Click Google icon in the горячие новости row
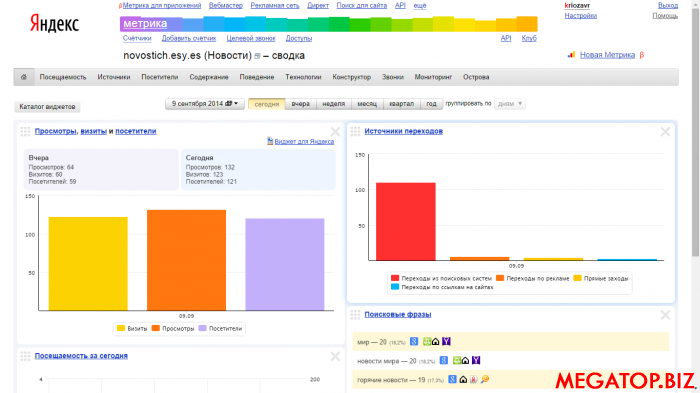The image size is (700, 393). coord(452,379)
